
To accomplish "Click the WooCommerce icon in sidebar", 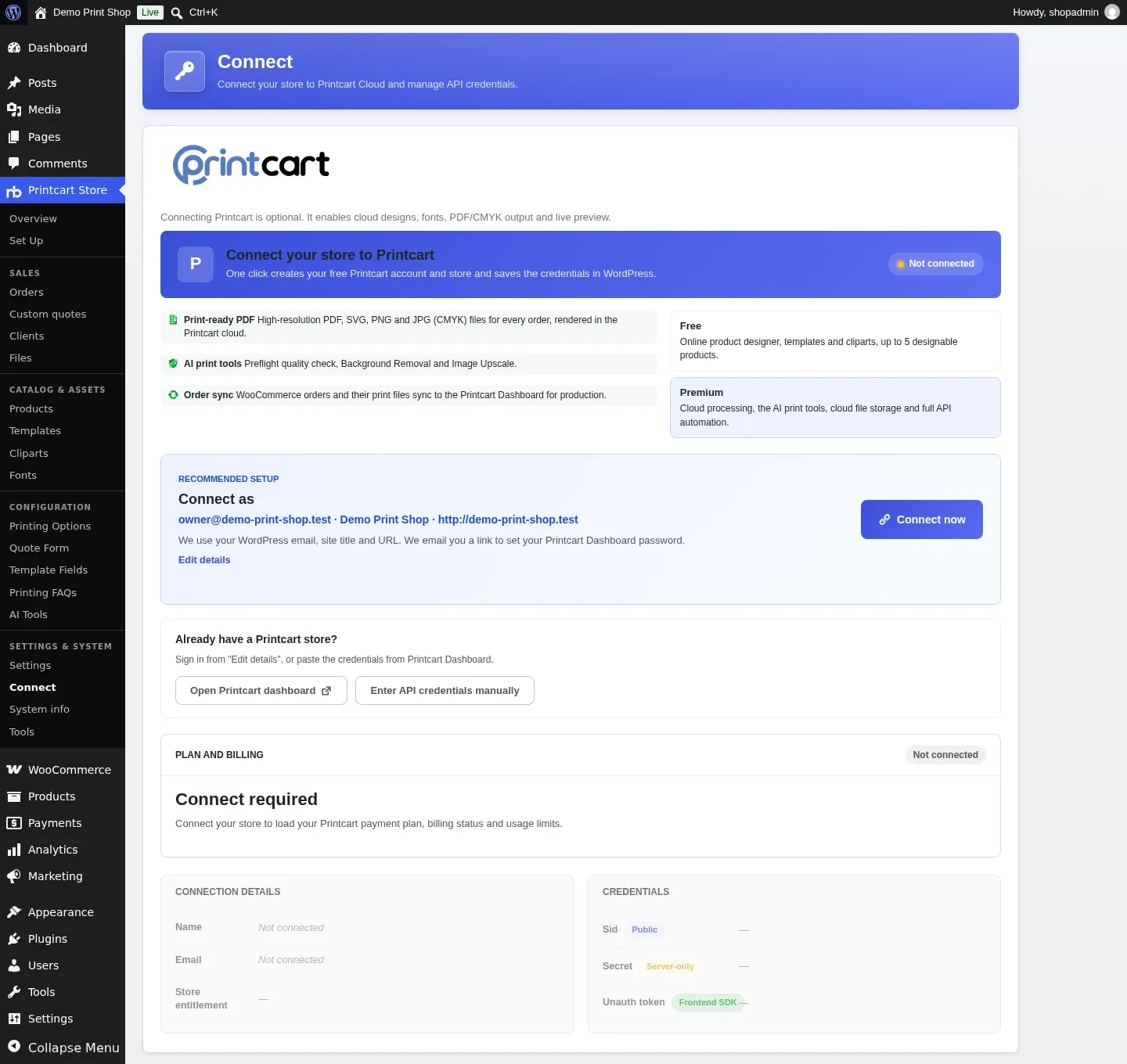I will point(14,770).
